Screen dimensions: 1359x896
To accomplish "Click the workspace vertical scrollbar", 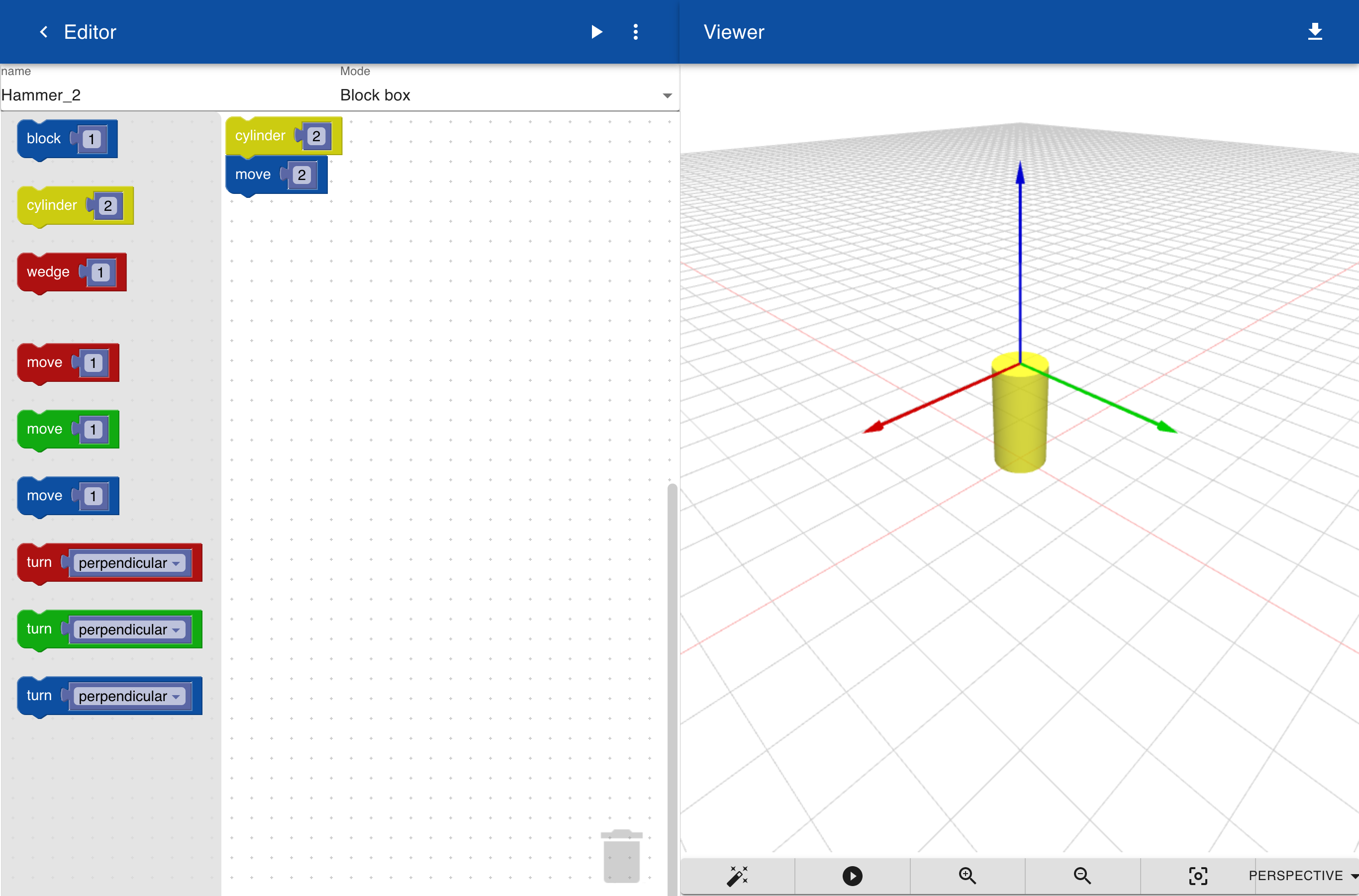I will point(673,689).
